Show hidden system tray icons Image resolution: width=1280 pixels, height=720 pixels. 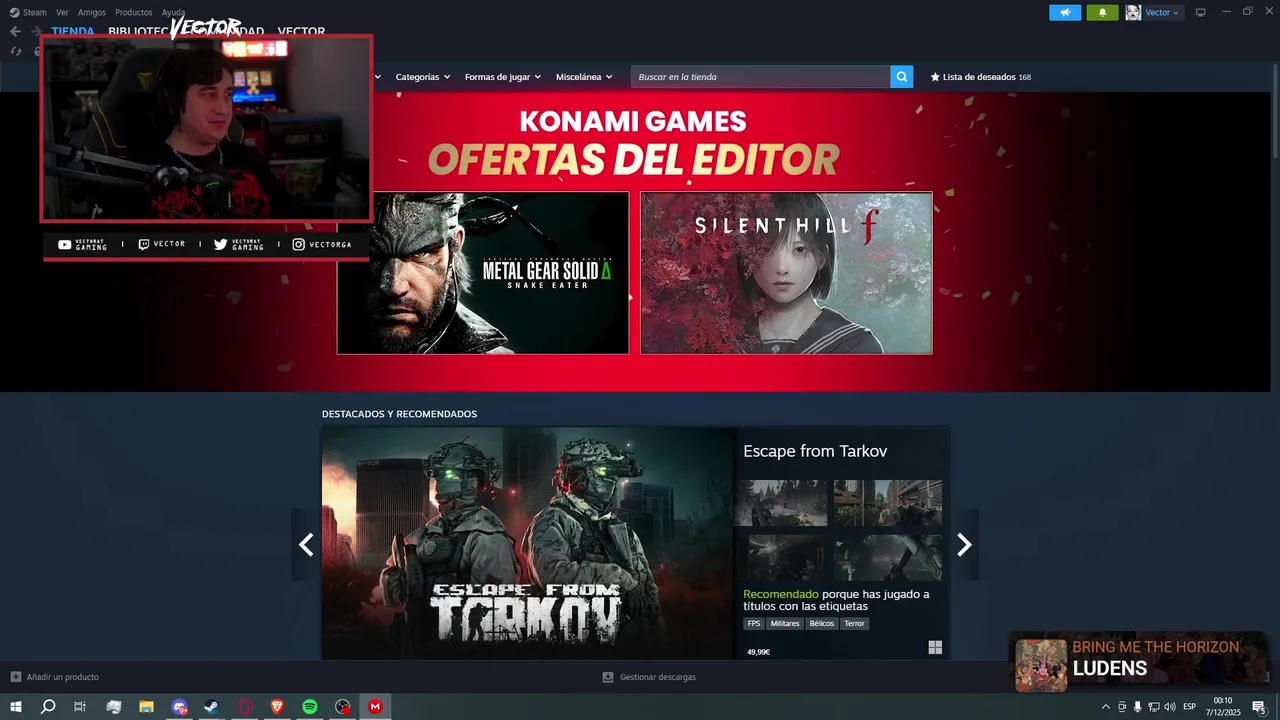point(1105,707)
